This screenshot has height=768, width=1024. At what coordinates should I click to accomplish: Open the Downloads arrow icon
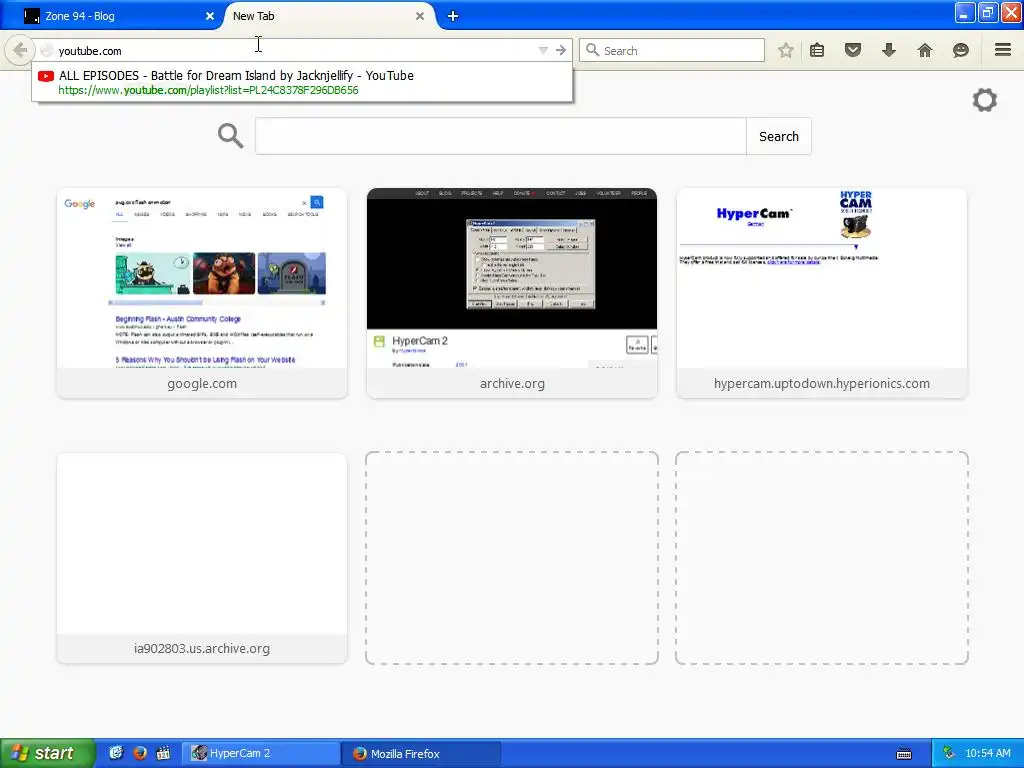point(889,50)
